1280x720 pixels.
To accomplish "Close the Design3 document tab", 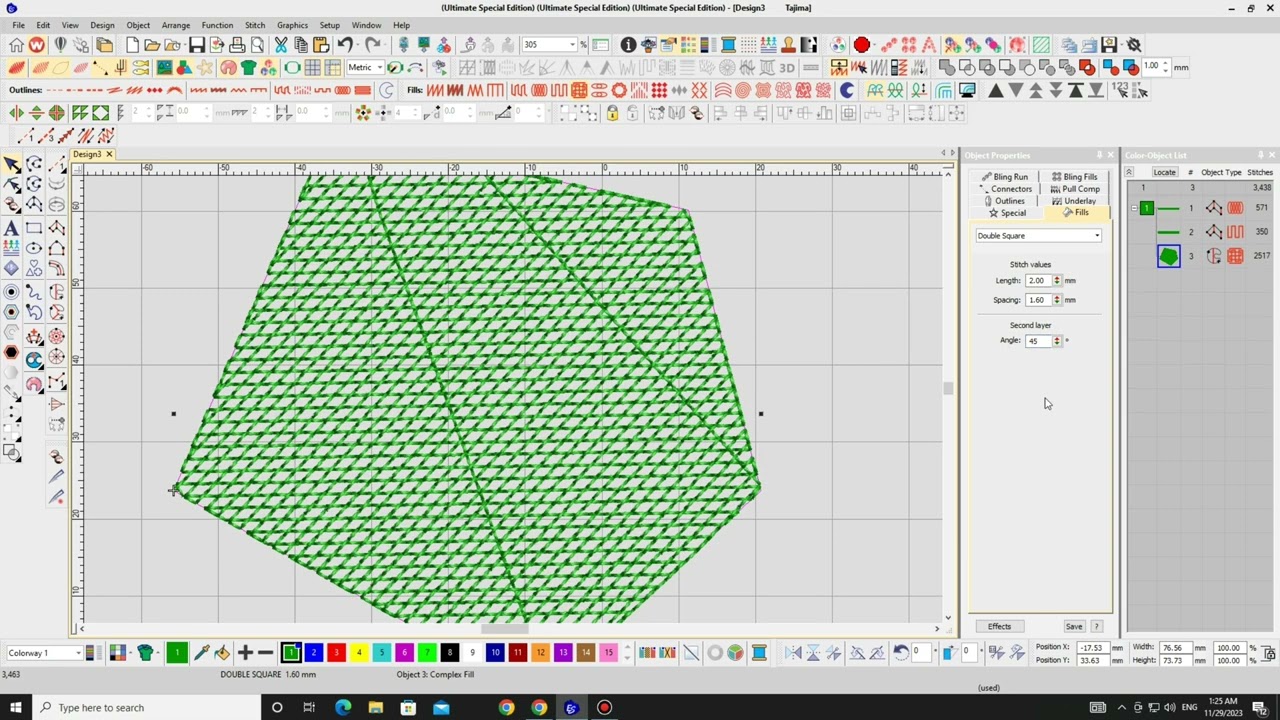I will 109,155.
